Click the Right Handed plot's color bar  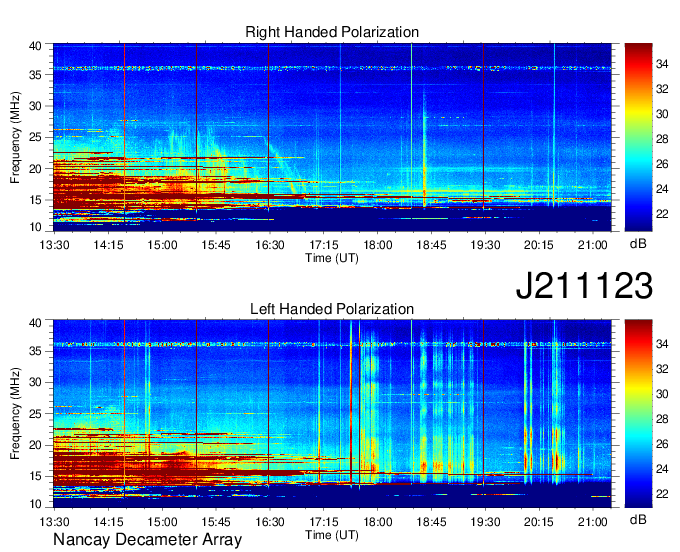pos(638,137)
